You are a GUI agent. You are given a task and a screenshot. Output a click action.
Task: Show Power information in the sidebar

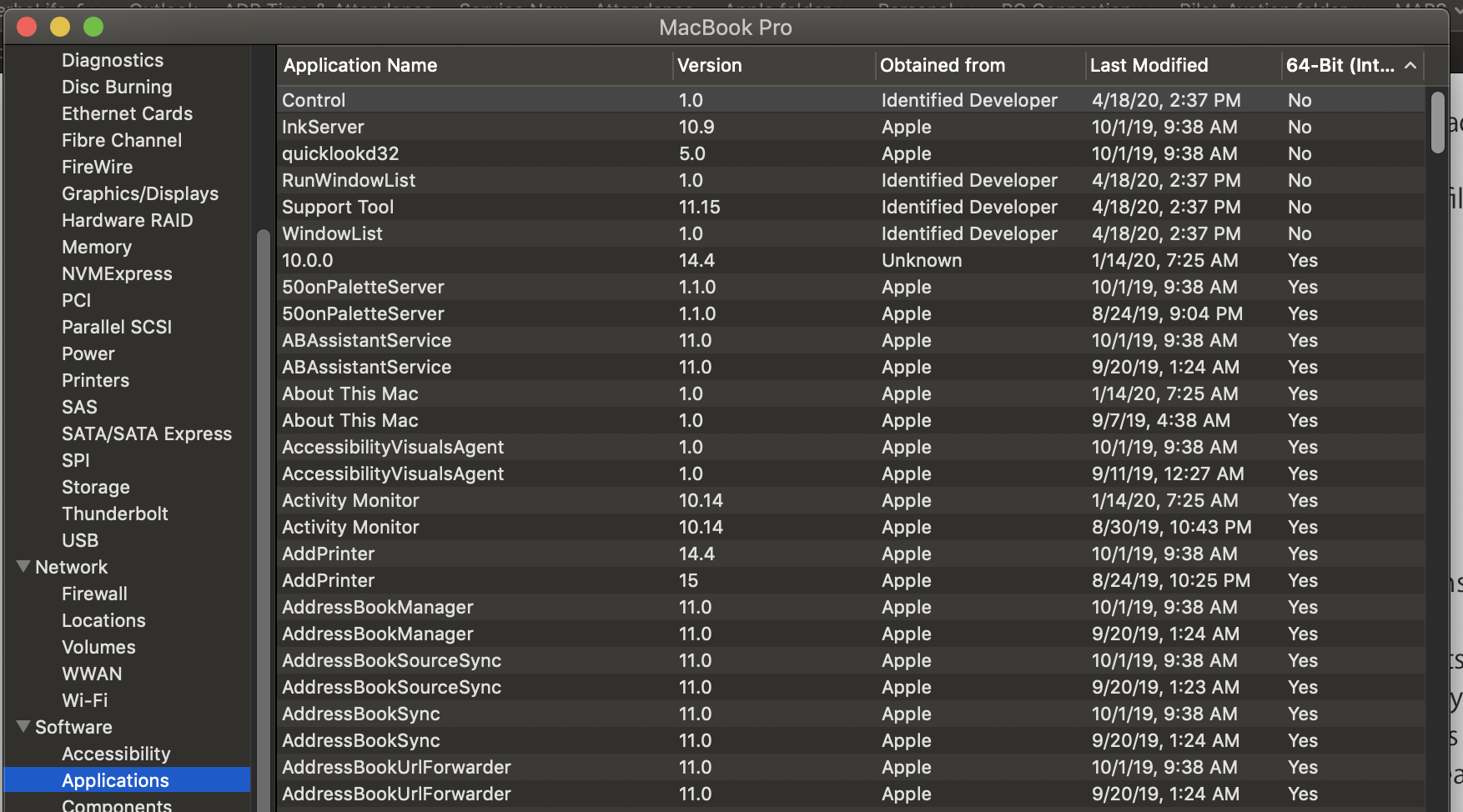click(88, 353)
